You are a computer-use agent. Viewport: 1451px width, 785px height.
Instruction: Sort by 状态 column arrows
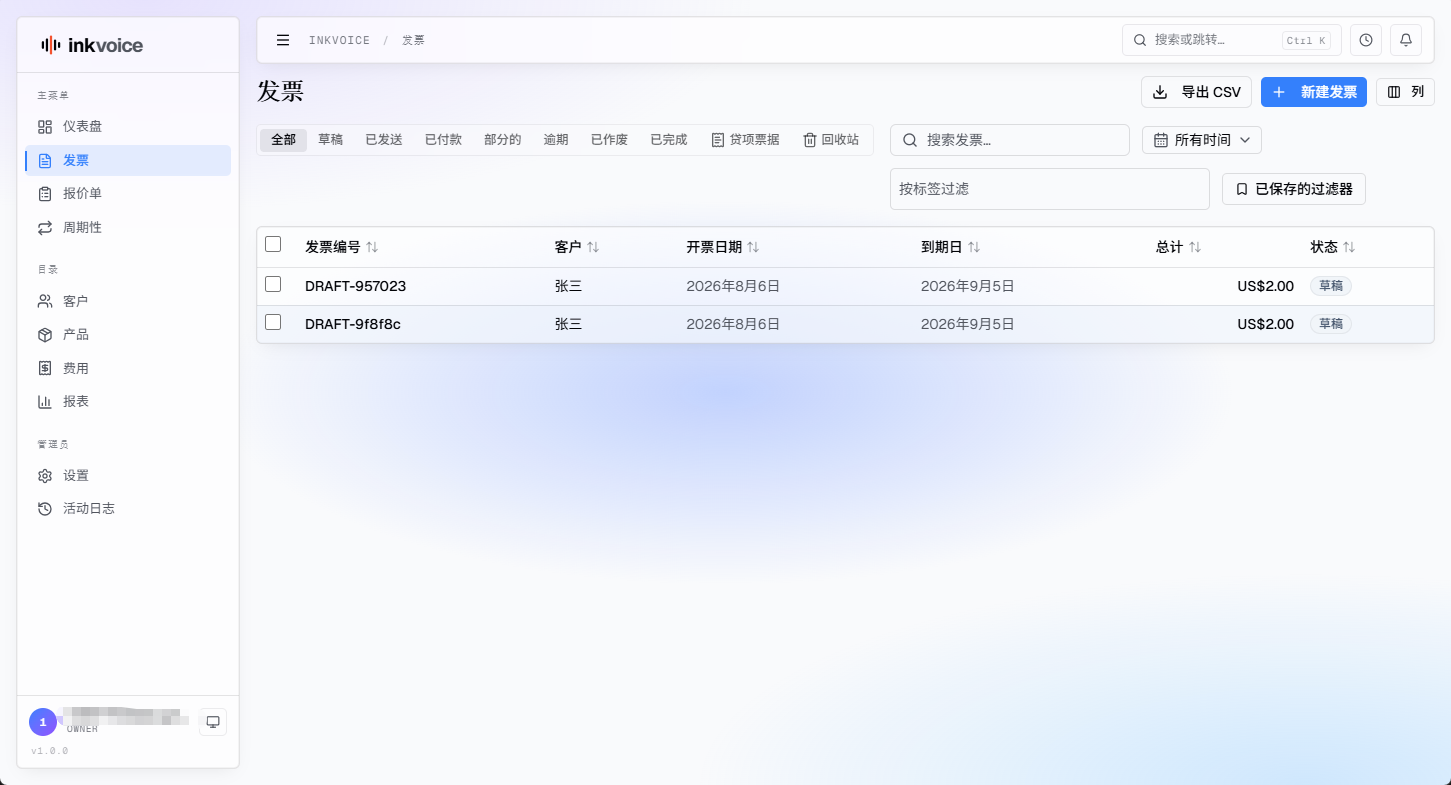[1349, 247]
